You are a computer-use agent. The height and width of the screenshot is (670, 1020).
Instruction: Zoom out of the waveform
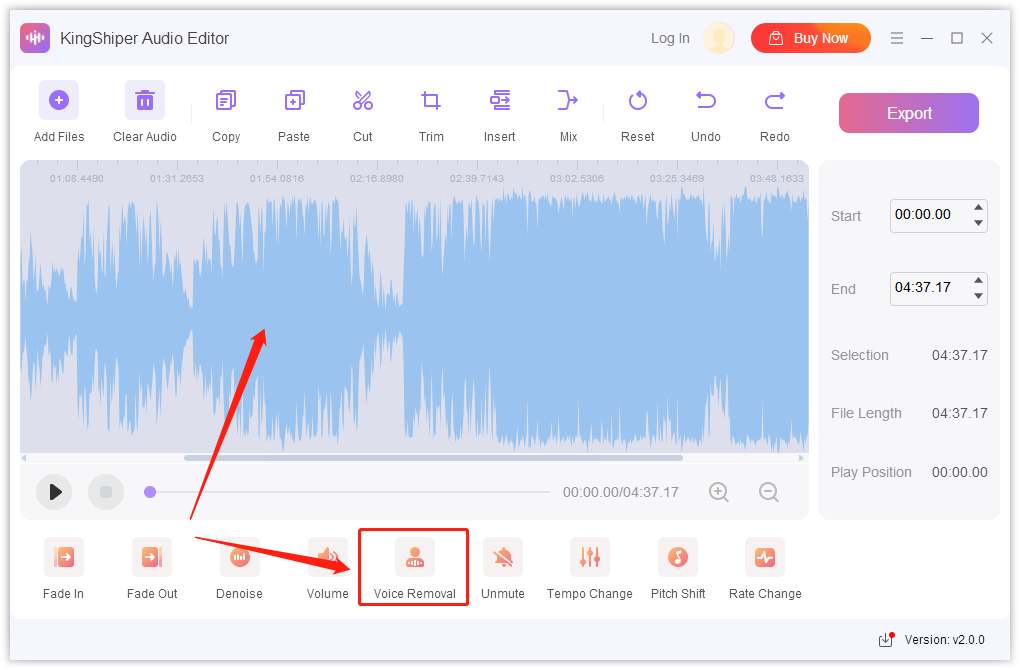769,492
